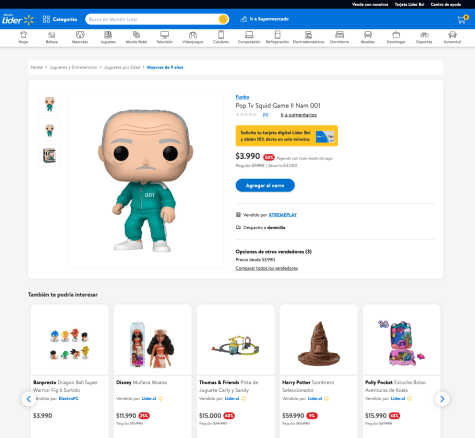
Task: Go to Home breadcrumb
Action: pos(37,67)
